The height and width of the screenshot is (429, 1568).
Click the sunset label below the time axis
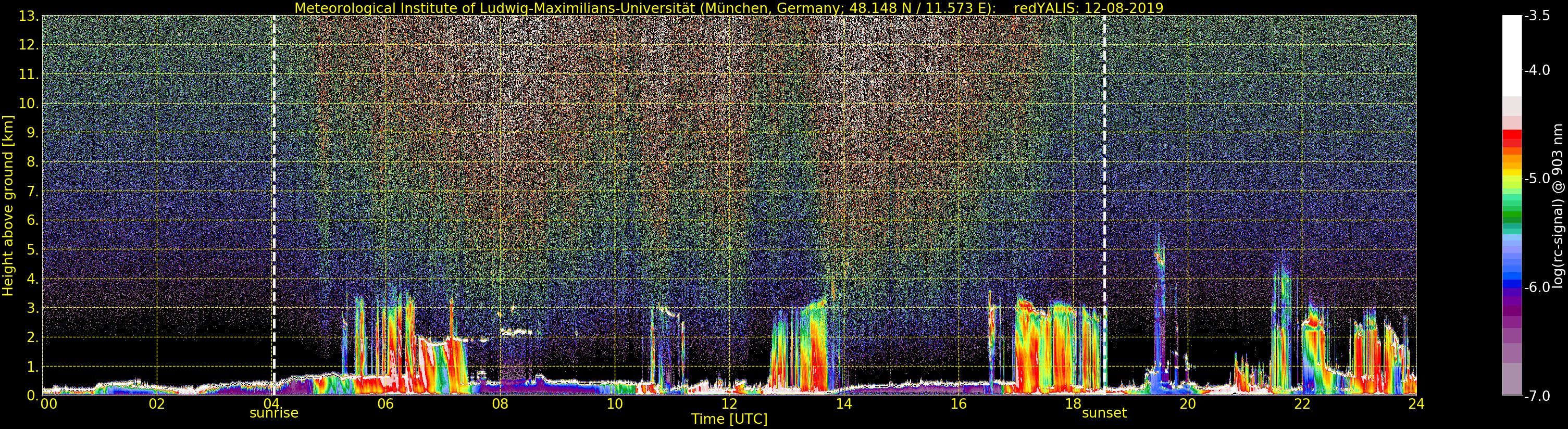(x=1103, y=413)
